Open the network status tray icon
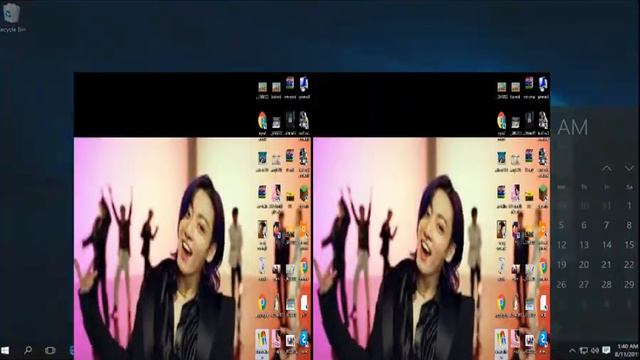Image resolution: width=640 pixels, height=360 pixels. click(584, 350)
